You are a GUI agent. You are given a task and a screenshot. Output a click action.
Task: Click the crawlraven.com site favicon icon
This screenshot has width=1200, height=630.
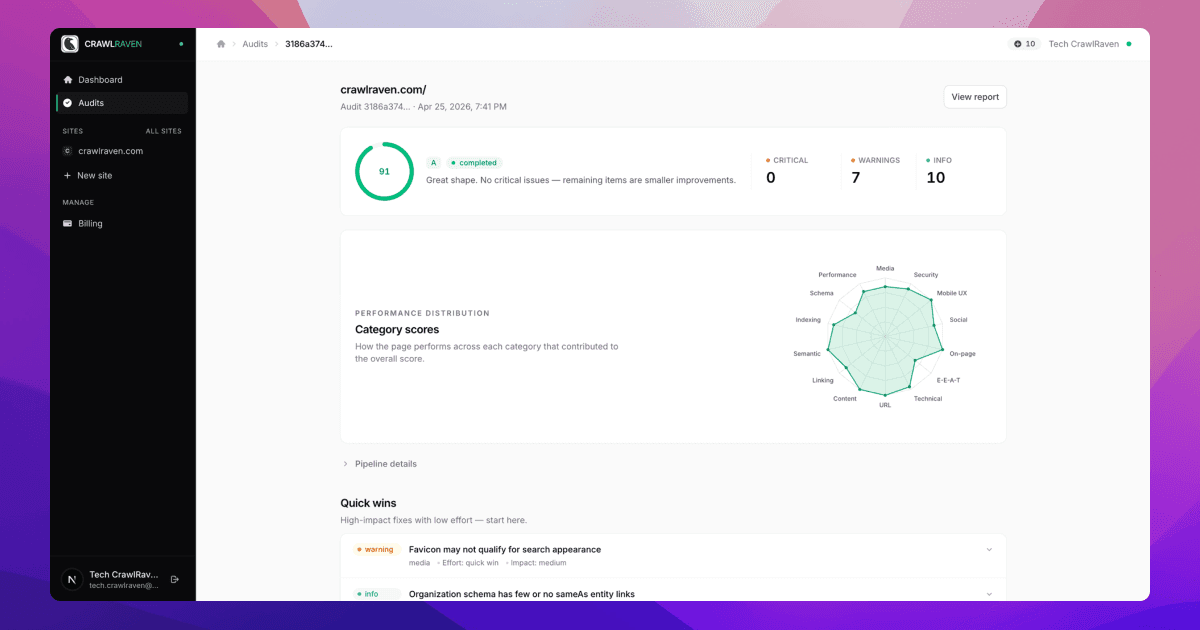pos(68,151)
